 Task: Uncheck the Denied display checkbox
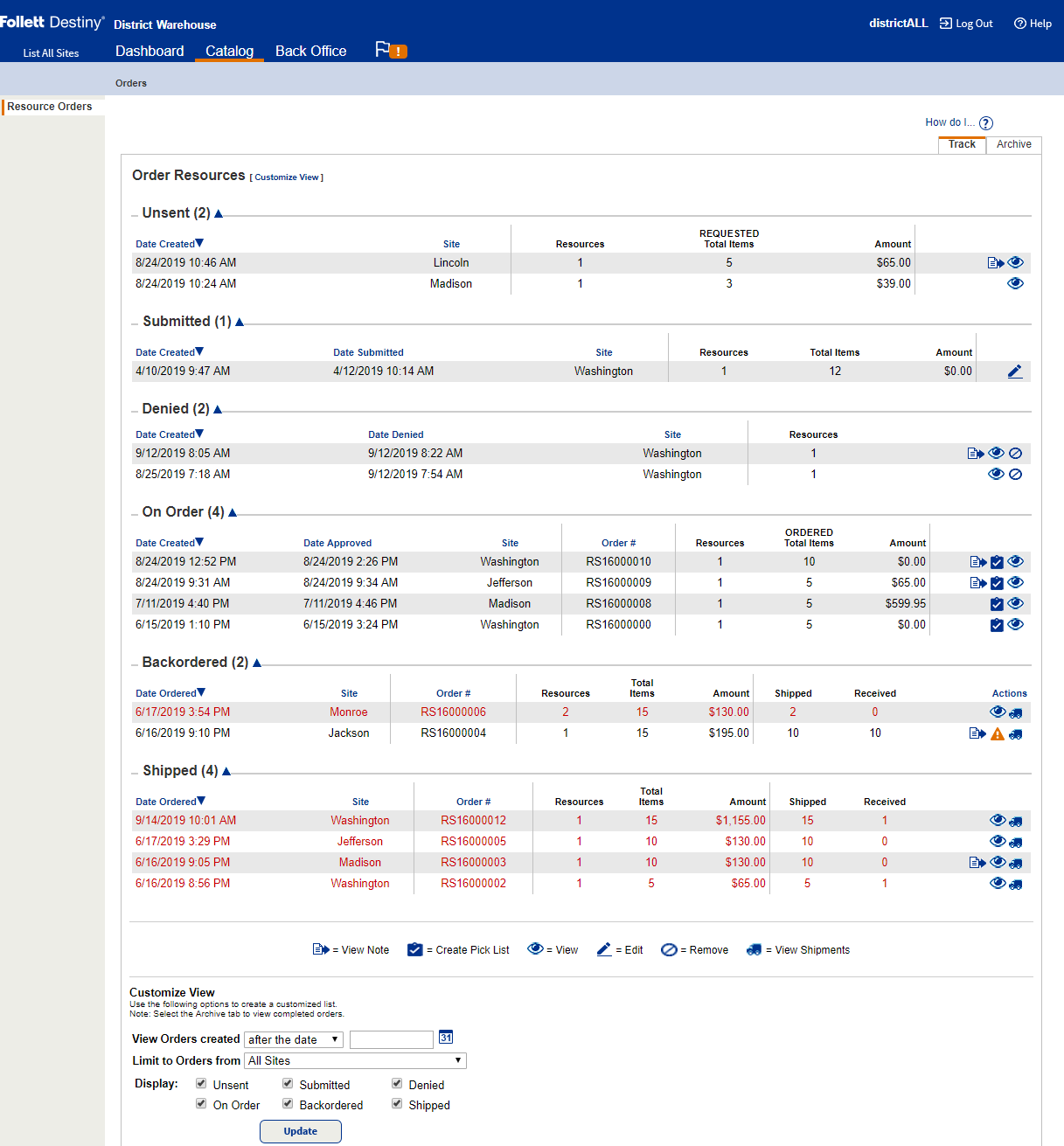point(397,1084)
